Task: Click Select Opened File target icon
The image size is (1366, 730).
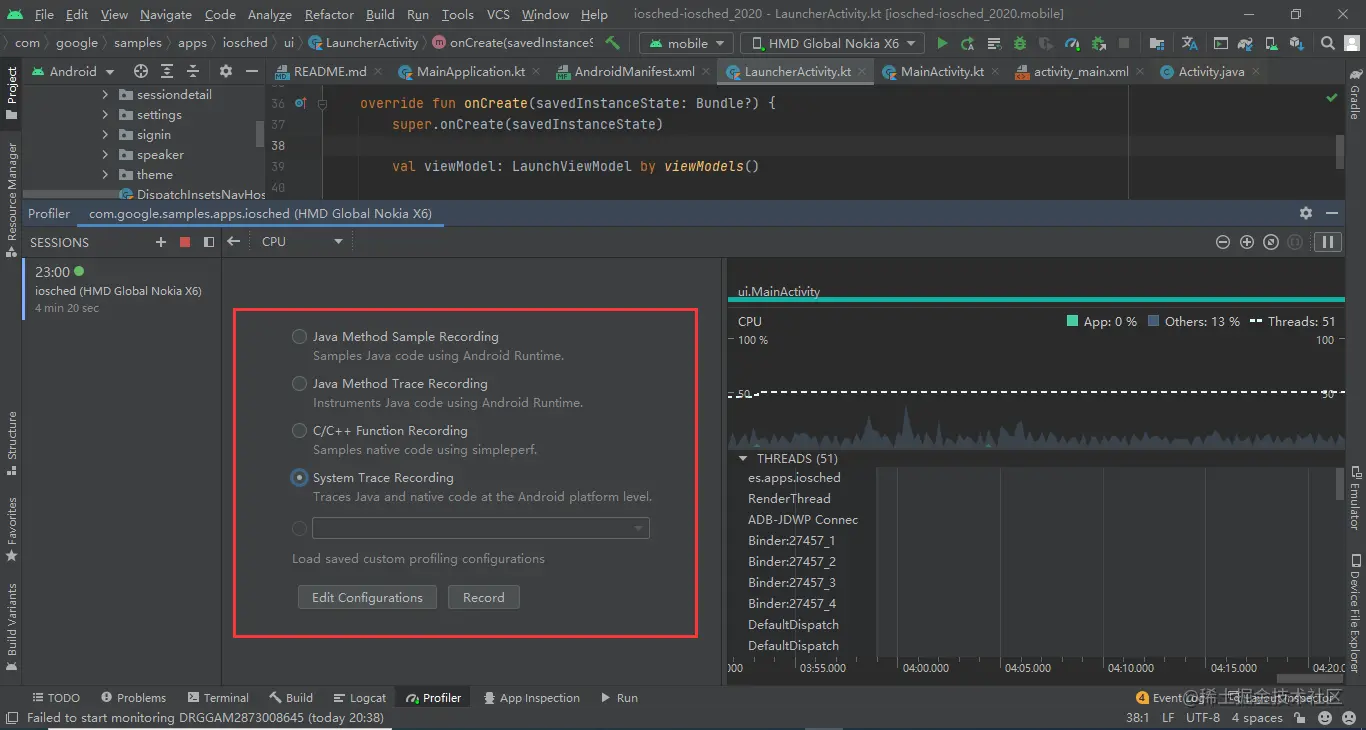Action: [141, 71]
